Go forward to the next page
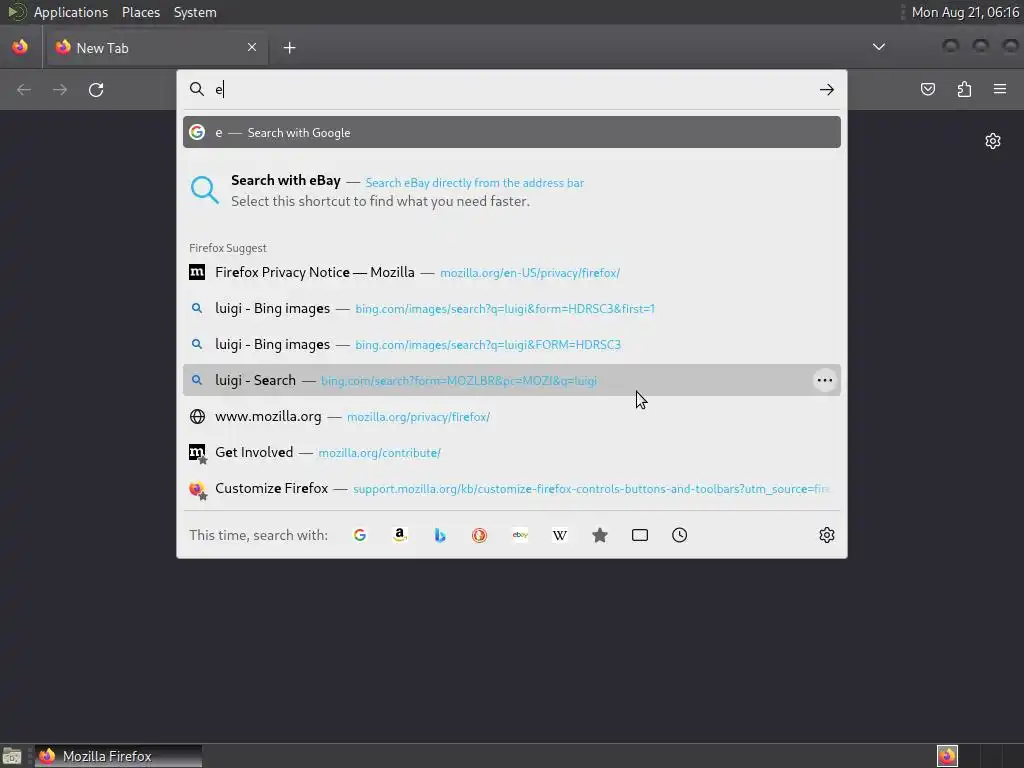The width and height of the screenshot is (1024, 768). (60, 89)
